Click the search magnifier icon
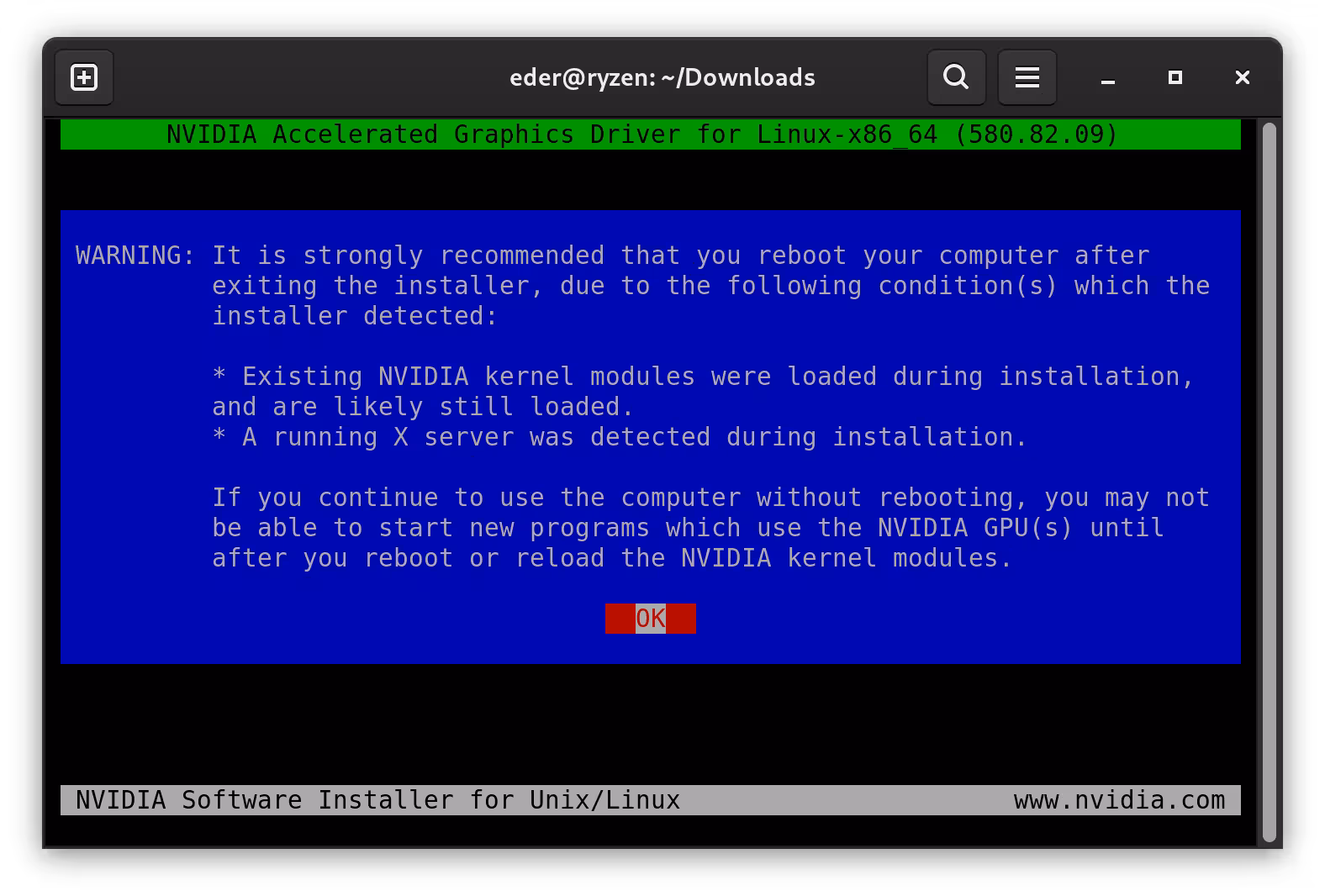The width and height of the screenshot is (1325, 896). 956,78
